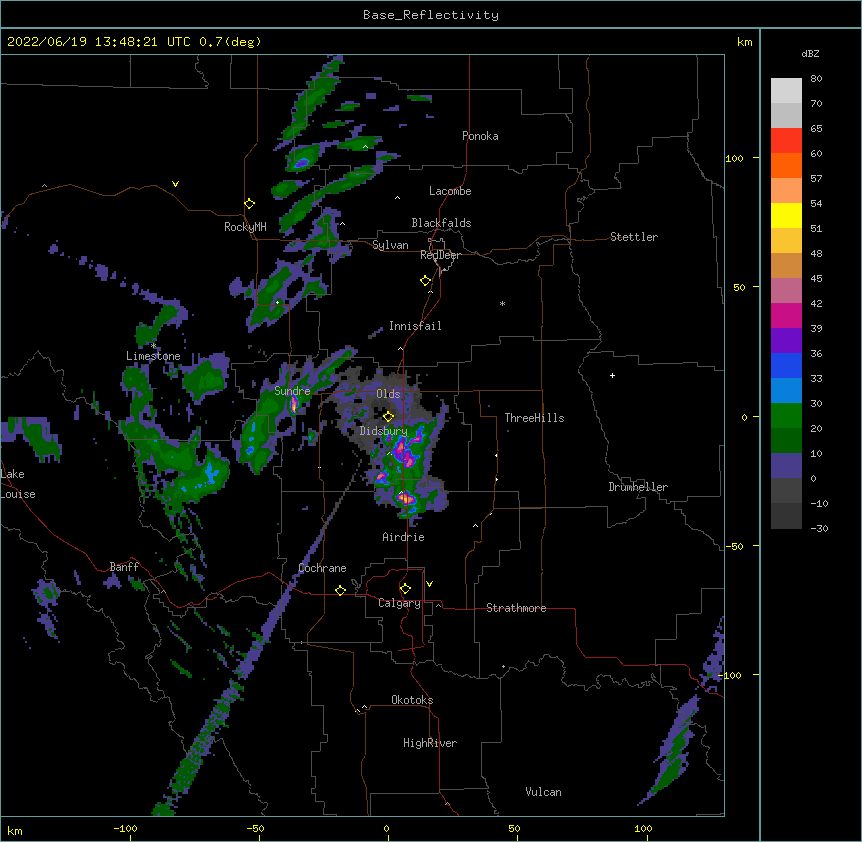
Task: Select the 33 dBZ light blue swatch
Action: (x=786, y=390)
